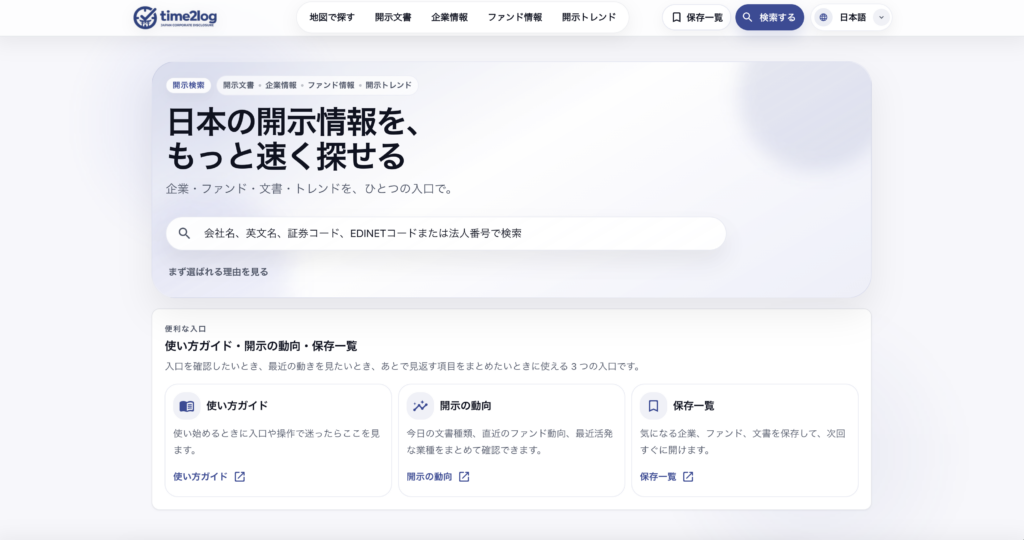Click description text starting 気になる企業、ファンド
Image resolution: width=1024 pixels, height=540 pixels.
coord(743,441)
